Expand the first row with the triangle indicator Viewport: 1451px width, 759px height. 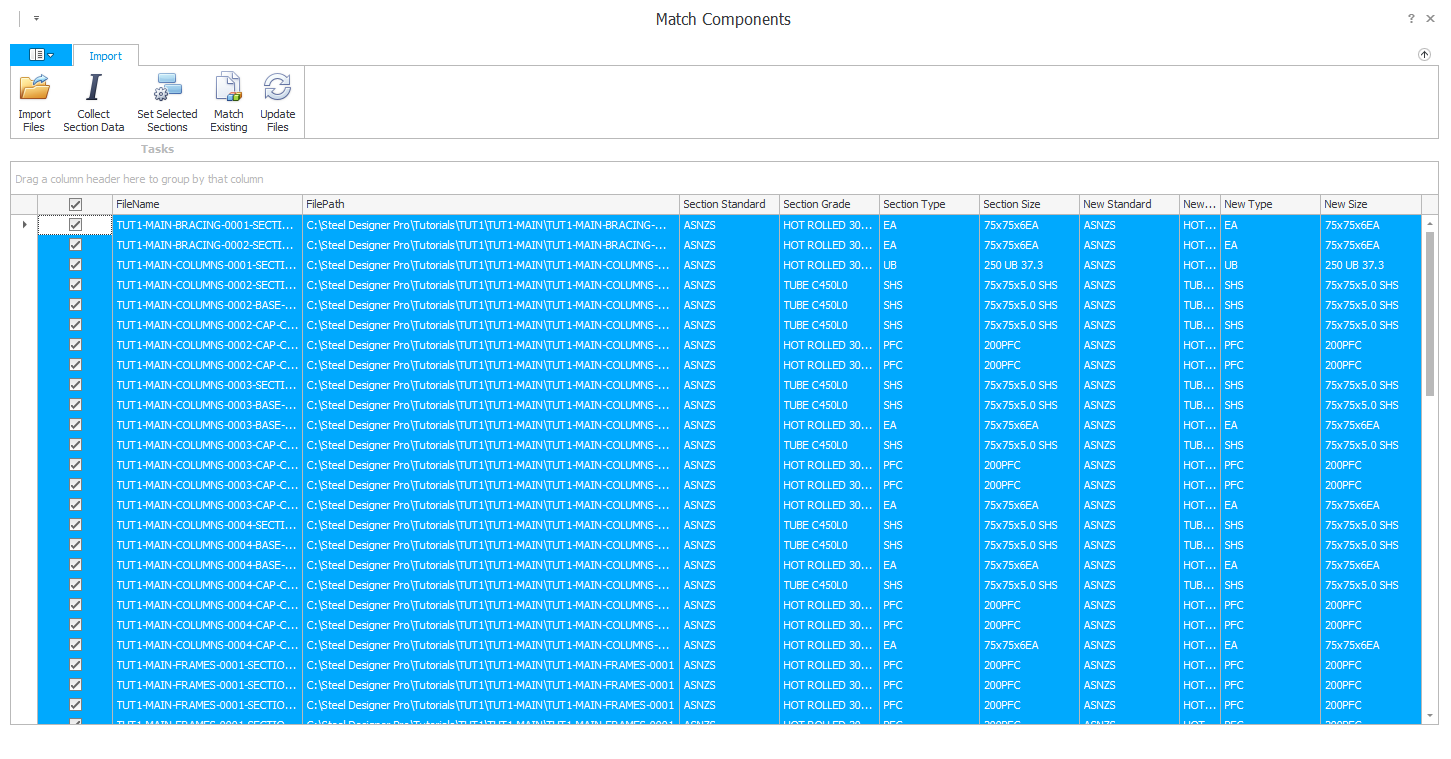click(x=24, y=225)
